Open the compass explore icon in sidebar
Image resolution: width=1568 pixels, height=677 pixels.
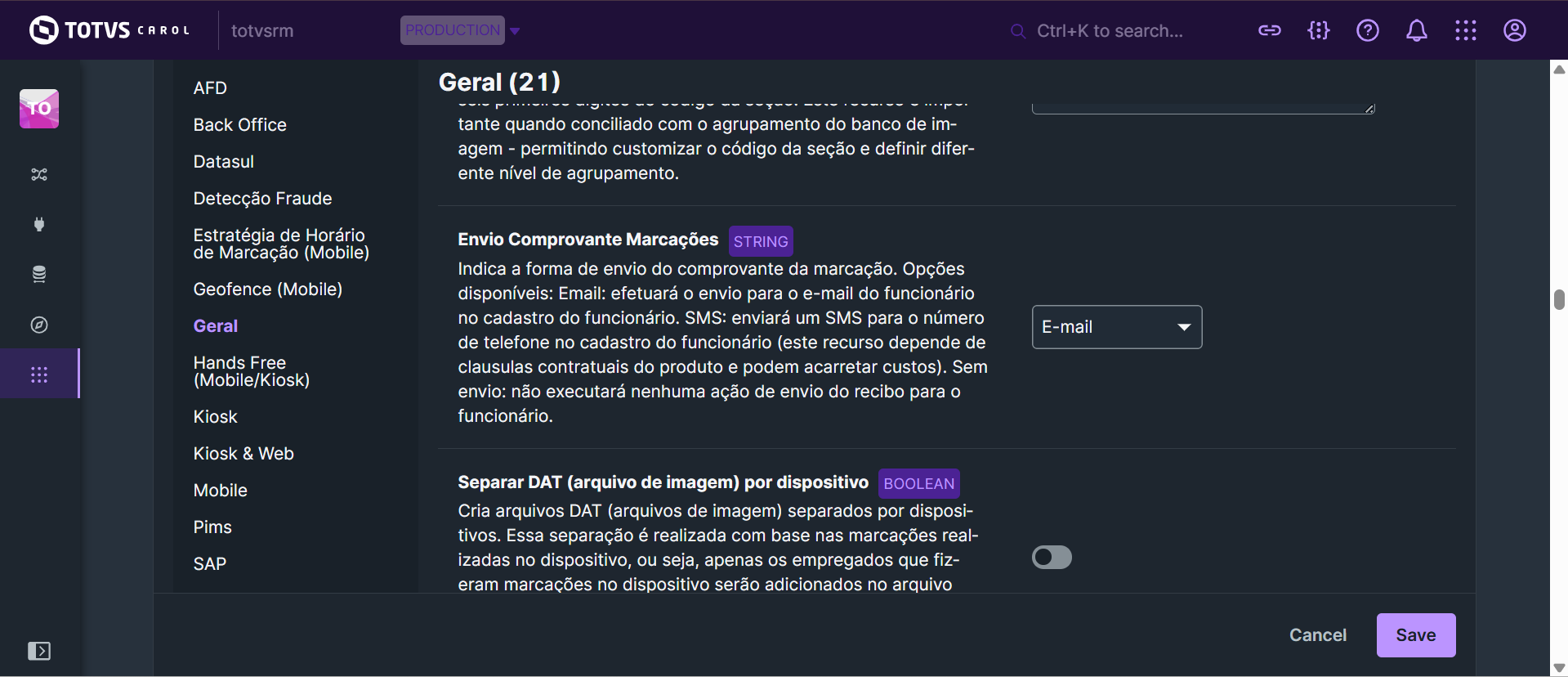click(x=39, y=325)
